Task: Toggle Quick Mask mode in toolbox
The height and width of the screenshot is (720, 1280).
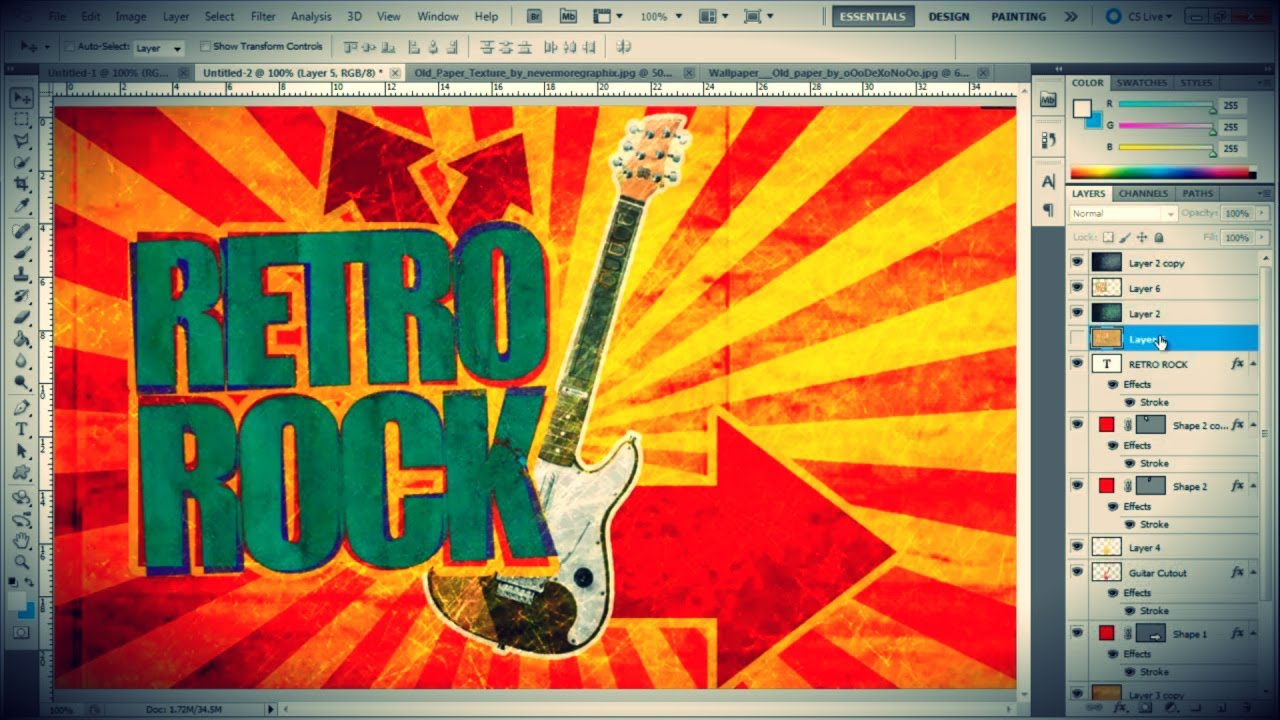Action: 21,633
